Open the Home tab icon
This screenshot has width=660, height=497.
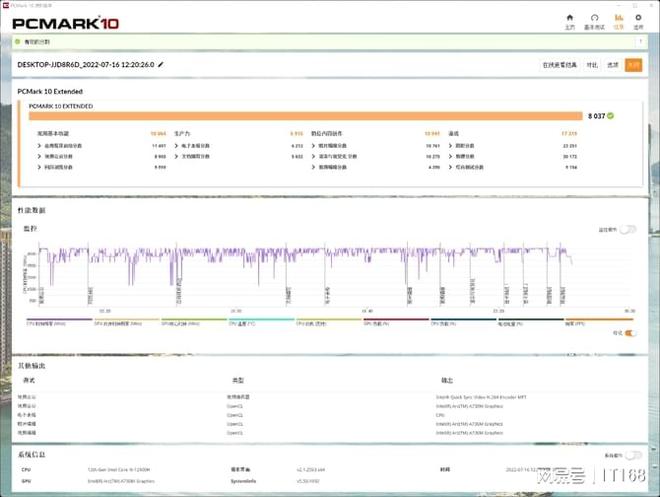coord(570,18)
